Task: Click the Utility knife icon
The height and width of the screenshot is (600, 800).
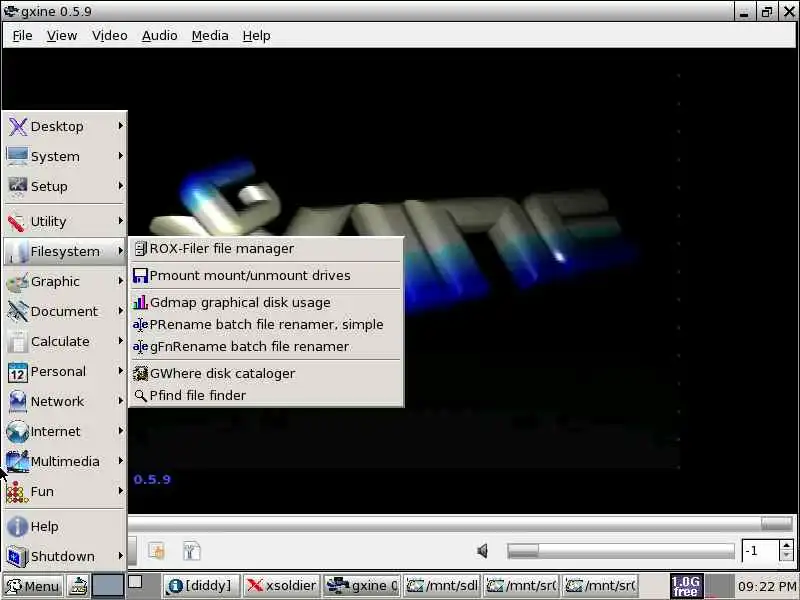Action: (x=16, y=222)
